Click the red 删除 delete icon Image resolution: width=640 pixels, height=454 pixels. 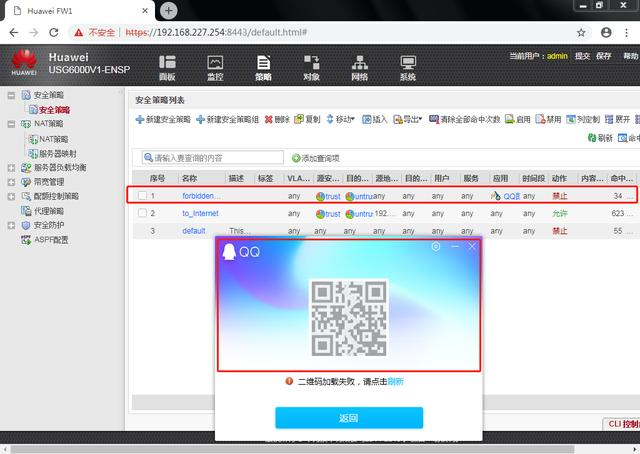[x=268, y=119]
